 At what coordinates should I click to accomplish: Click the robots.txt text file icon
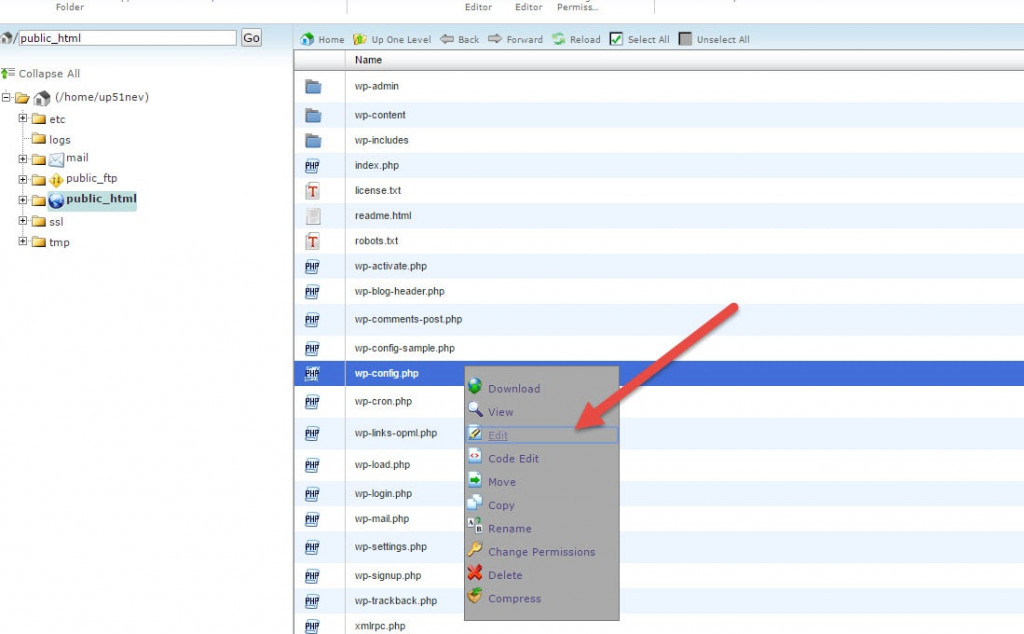pos(312,242)
